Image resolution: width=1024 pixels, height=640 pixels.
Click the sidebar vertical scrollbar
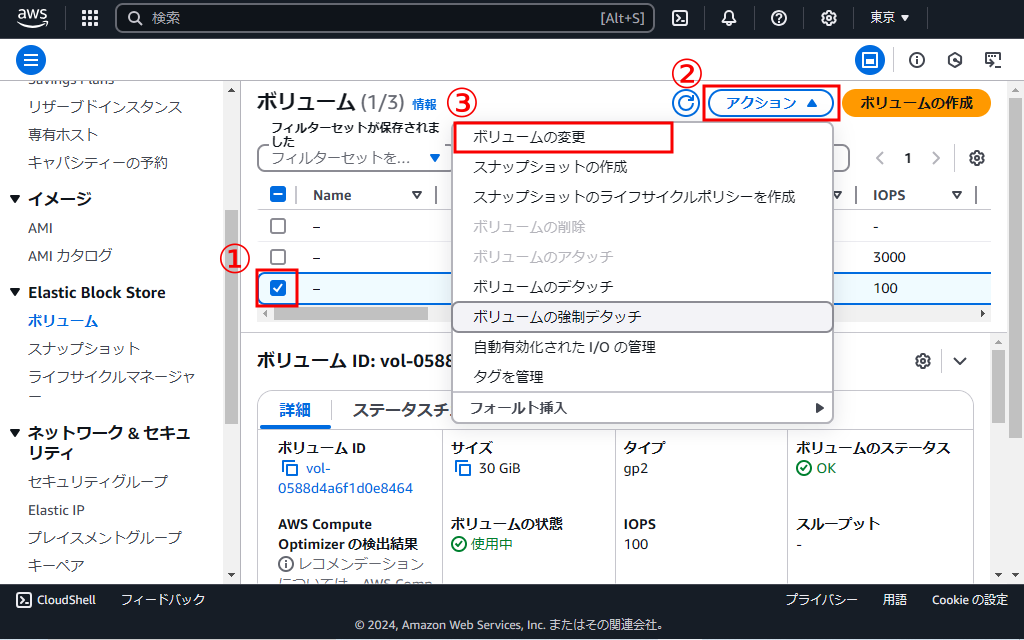coord(231,317)
